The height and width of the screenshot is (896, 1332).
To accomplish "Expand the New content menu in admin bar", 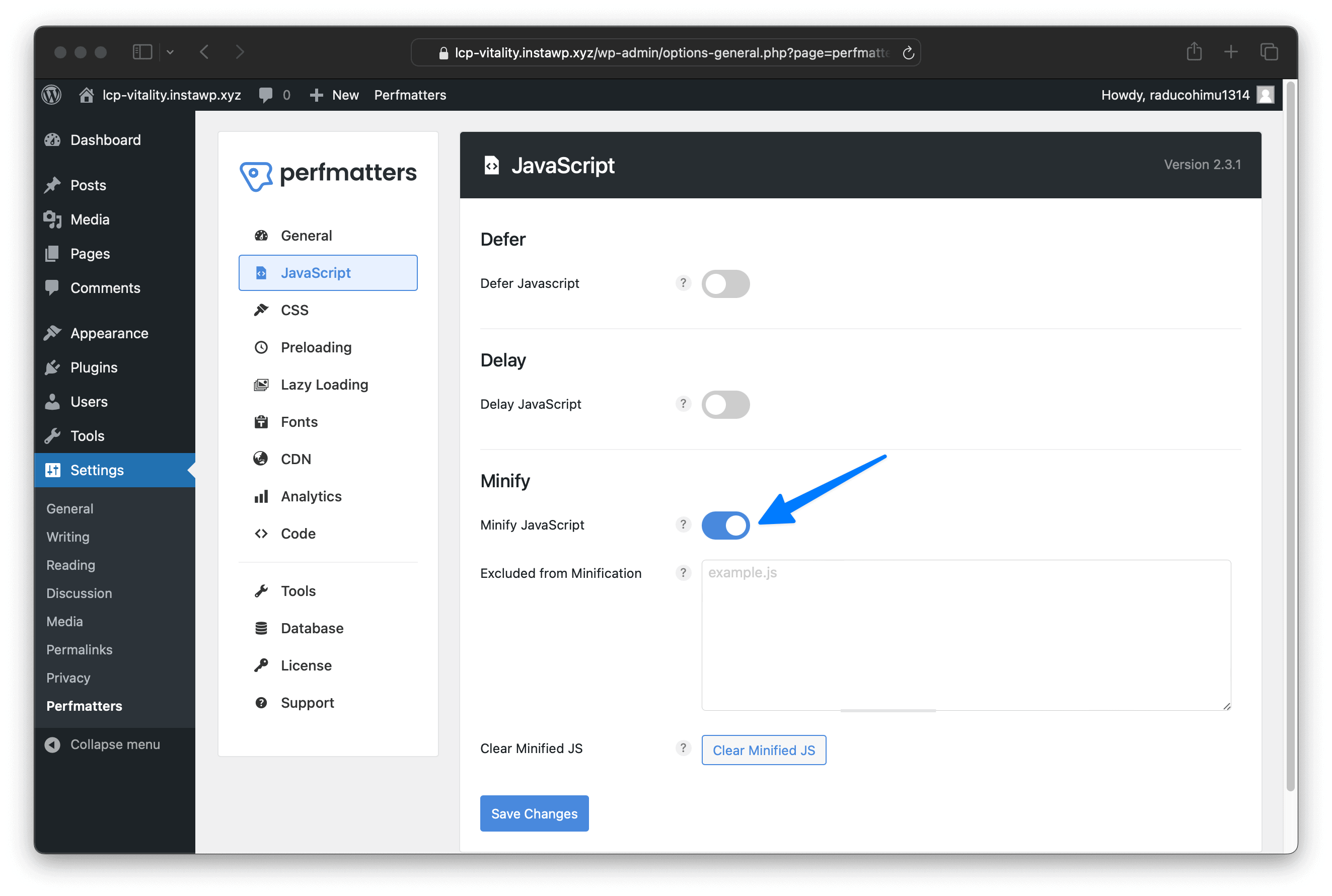I will tap(334, 95).
